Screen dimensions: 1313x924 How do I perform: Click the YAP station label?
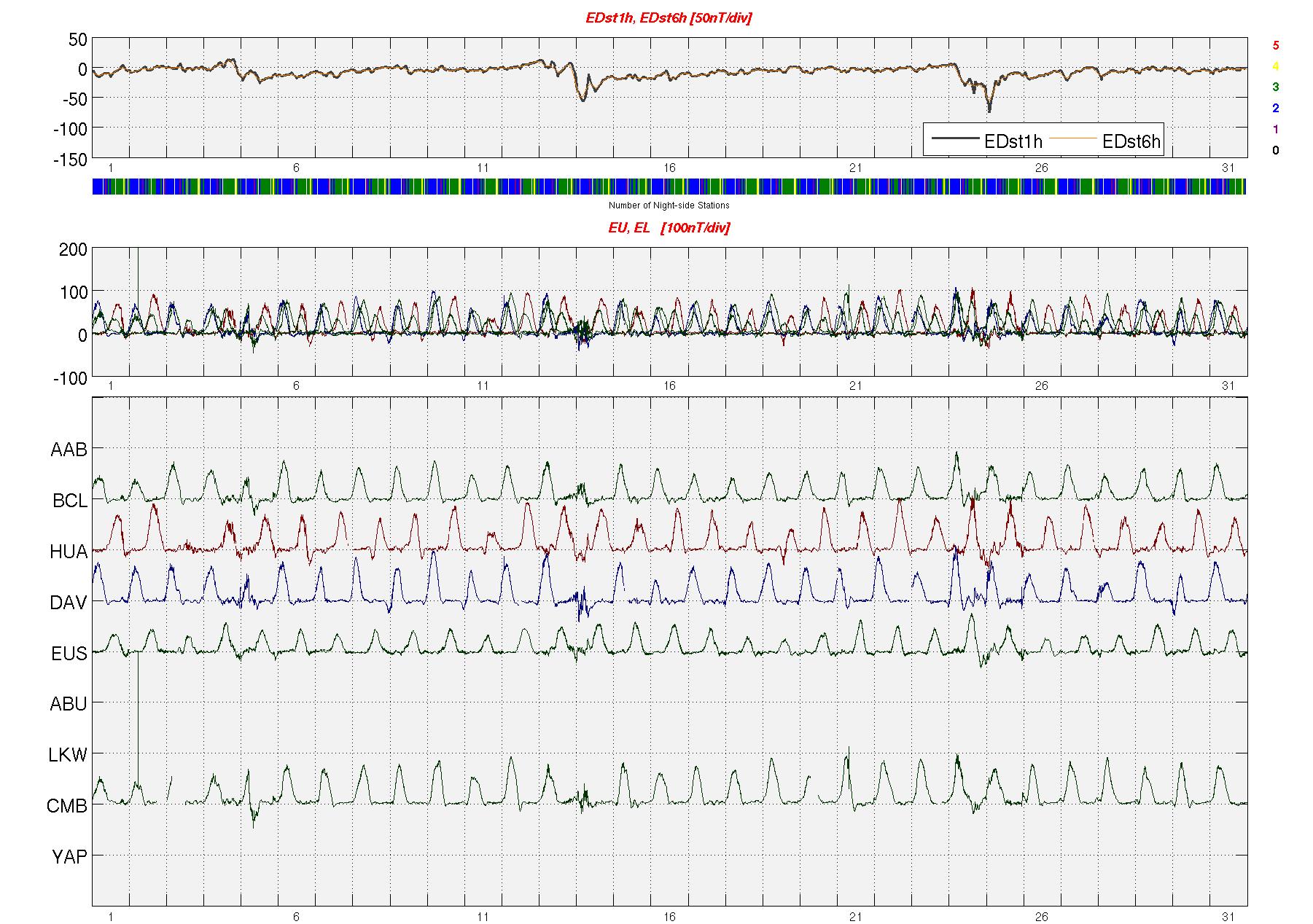69,857
